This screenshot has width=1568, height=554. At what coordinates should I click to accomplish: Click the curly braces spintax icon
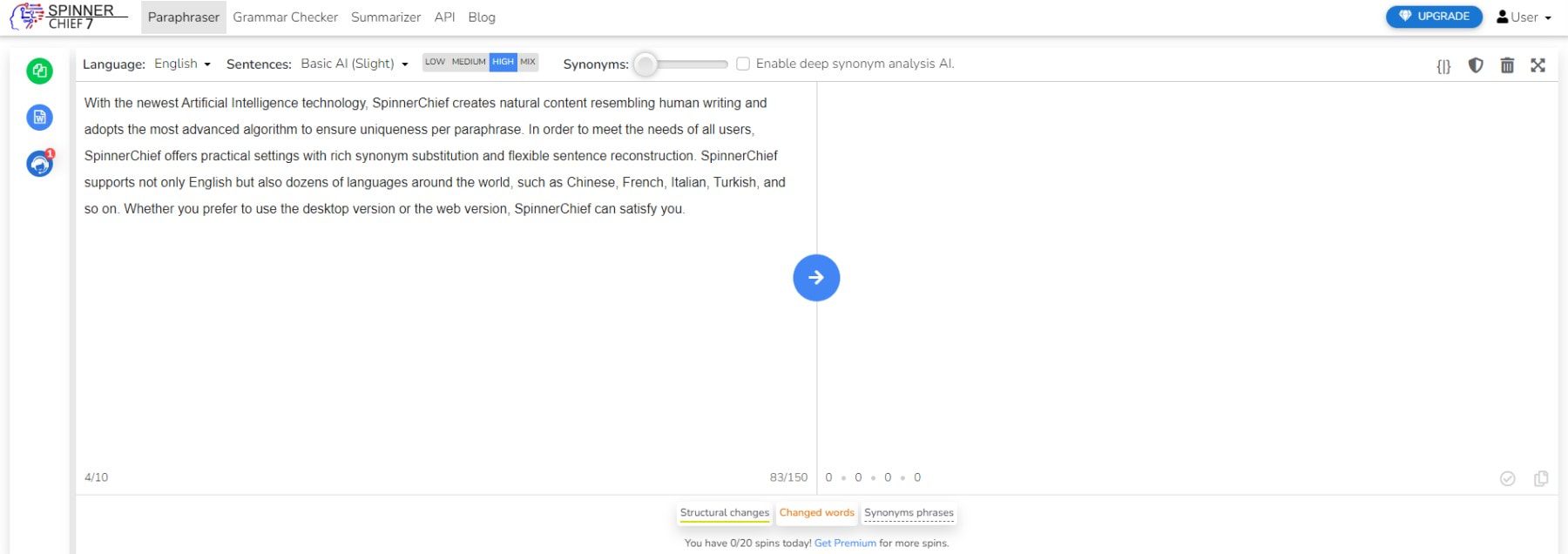pyautogui.click(x=1443, y=65)
